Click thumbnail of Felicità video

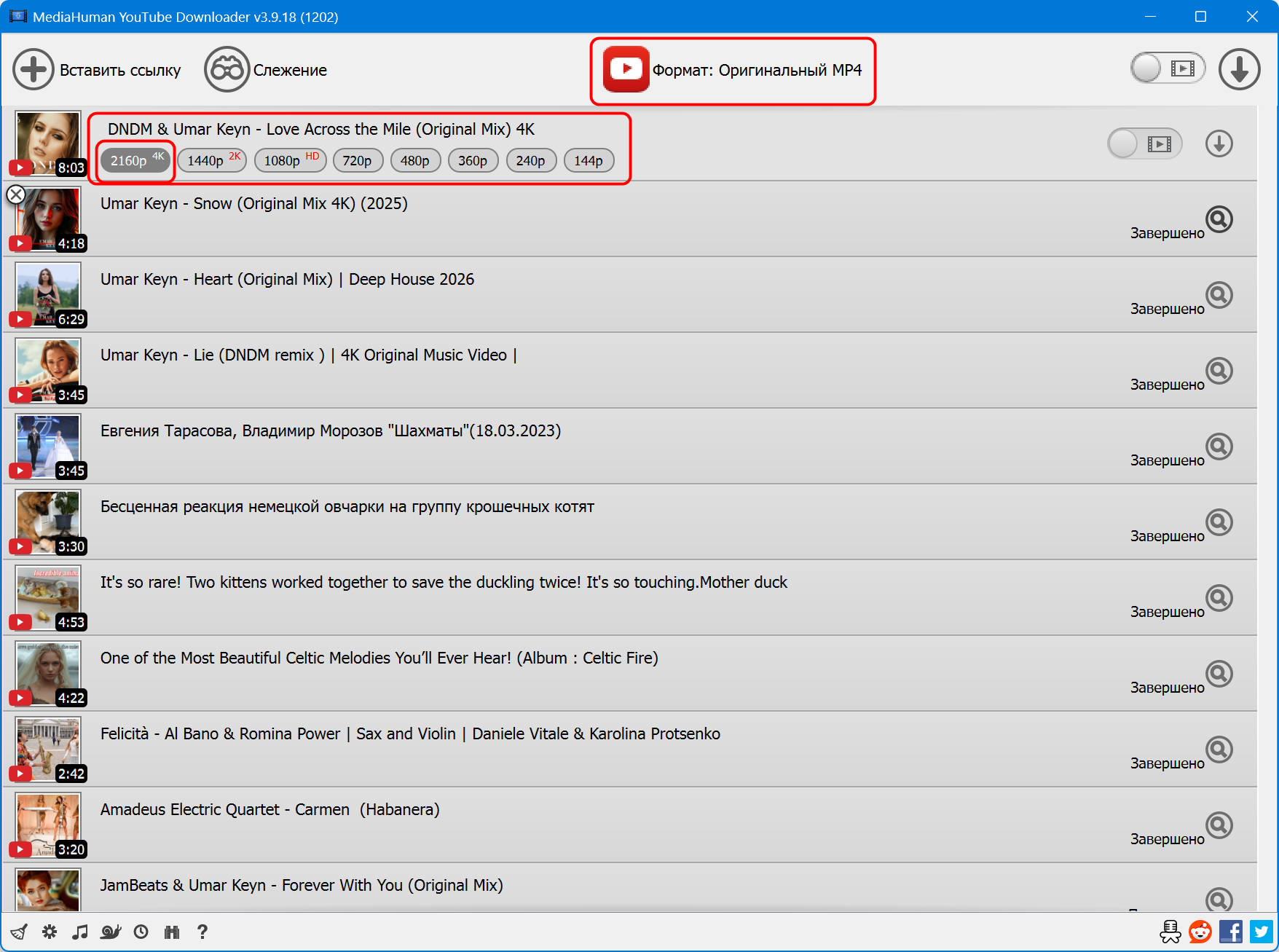(48, 750)
